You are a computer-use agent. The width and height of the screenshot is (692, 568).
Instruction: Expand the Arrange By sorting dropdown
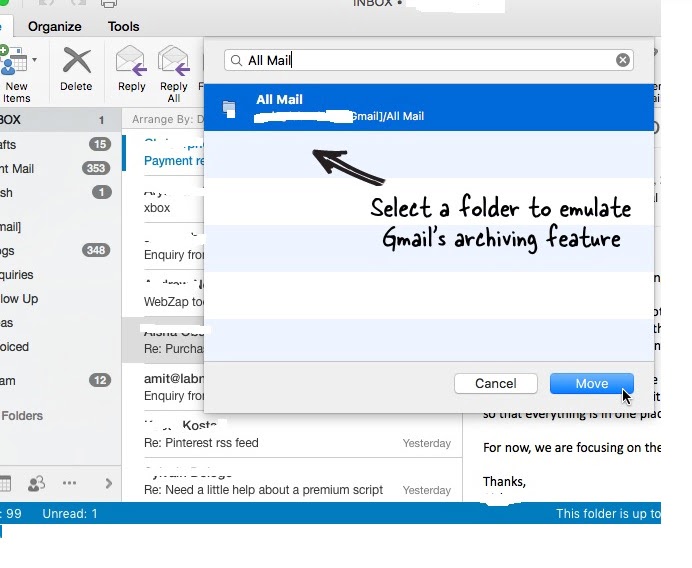coord(168,119)
